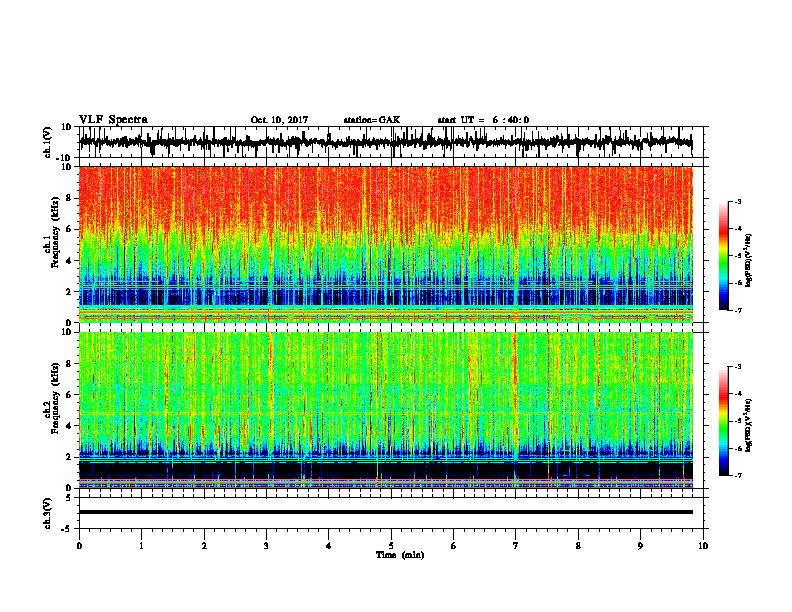The image size is (792, 612).
Task: Click the "VLF Spectra" plot title
Action: click(113, 120)
